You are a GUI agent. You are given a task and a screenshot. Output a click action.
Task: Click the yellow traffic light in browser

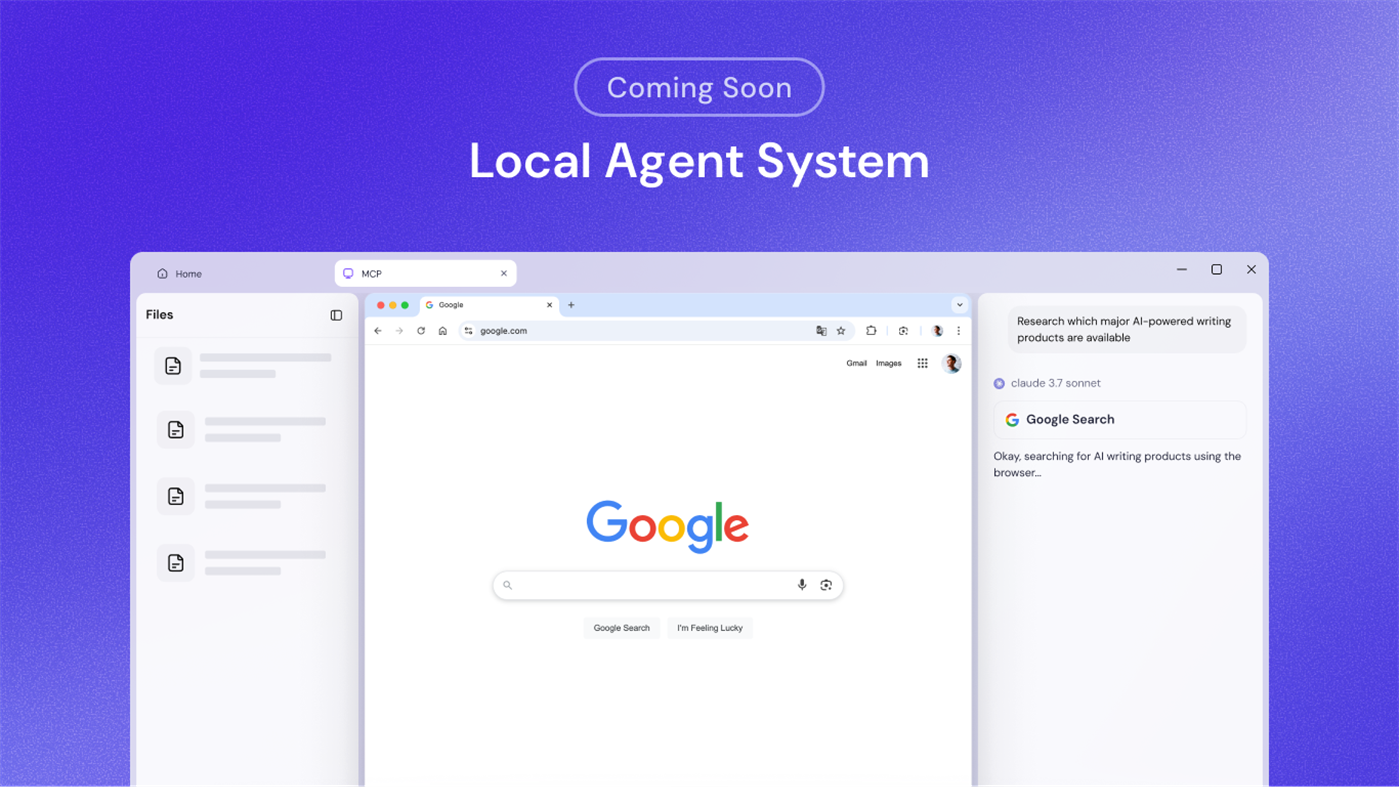(x=393, y=305)
